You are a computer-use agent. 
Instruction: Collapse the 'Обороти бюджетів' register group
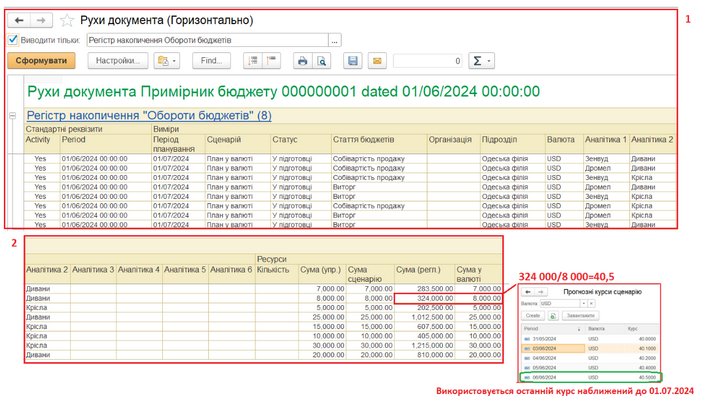click(x=13, y=116)
